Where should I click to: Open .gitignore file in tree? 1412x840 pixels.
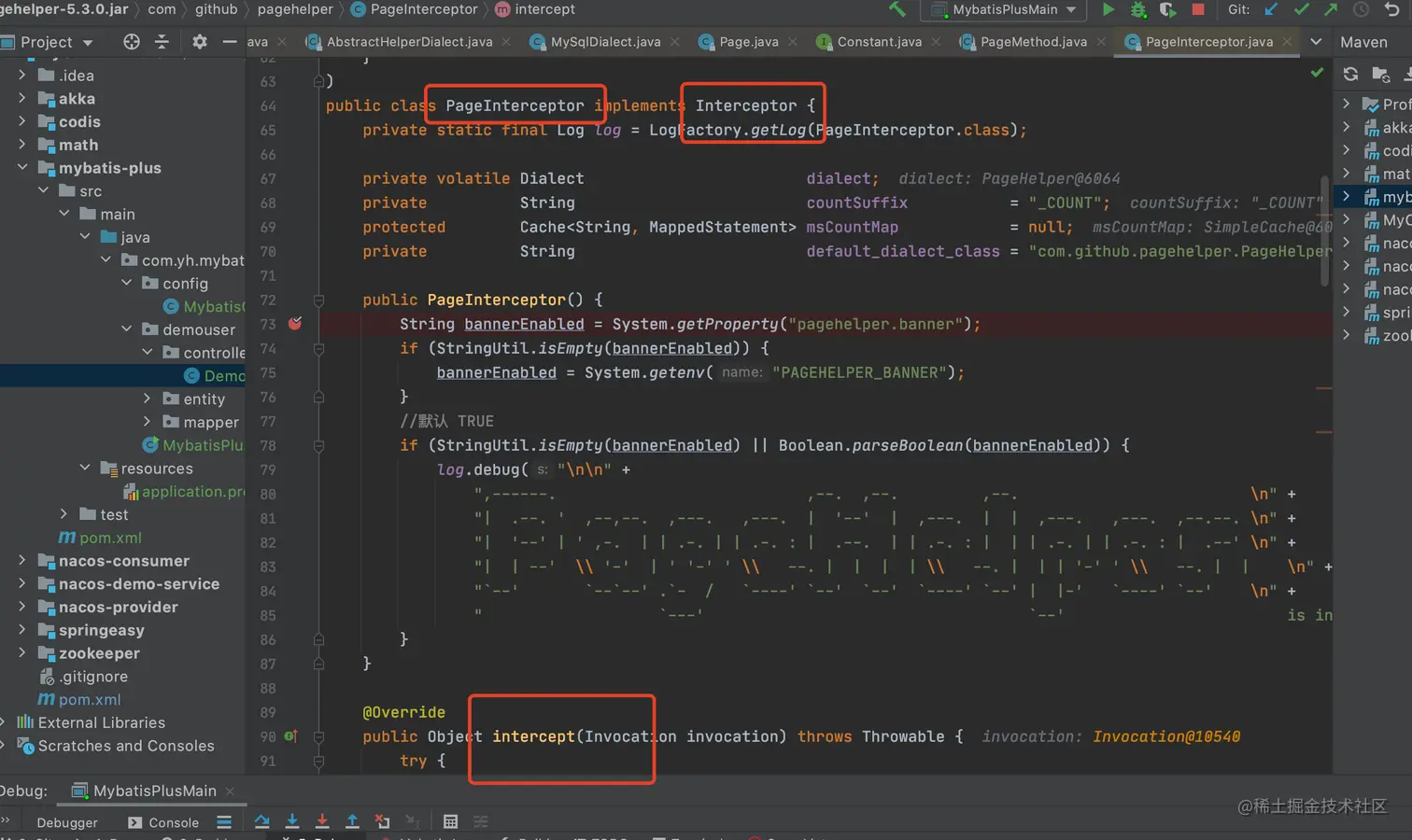tap(93, 676)
